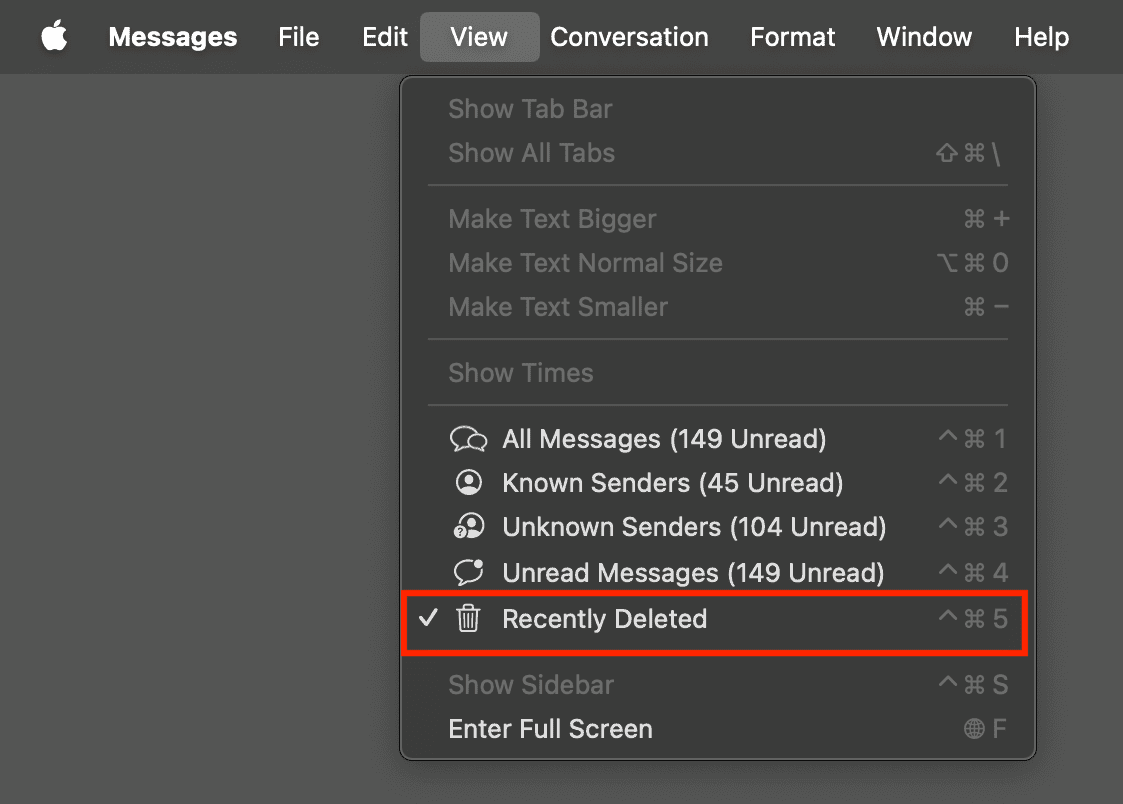The width and height of the screenshot is (1123, 804).
Task: Choose Unread Messages (149 Unread) filter
Action: click(x=693, y=573)
